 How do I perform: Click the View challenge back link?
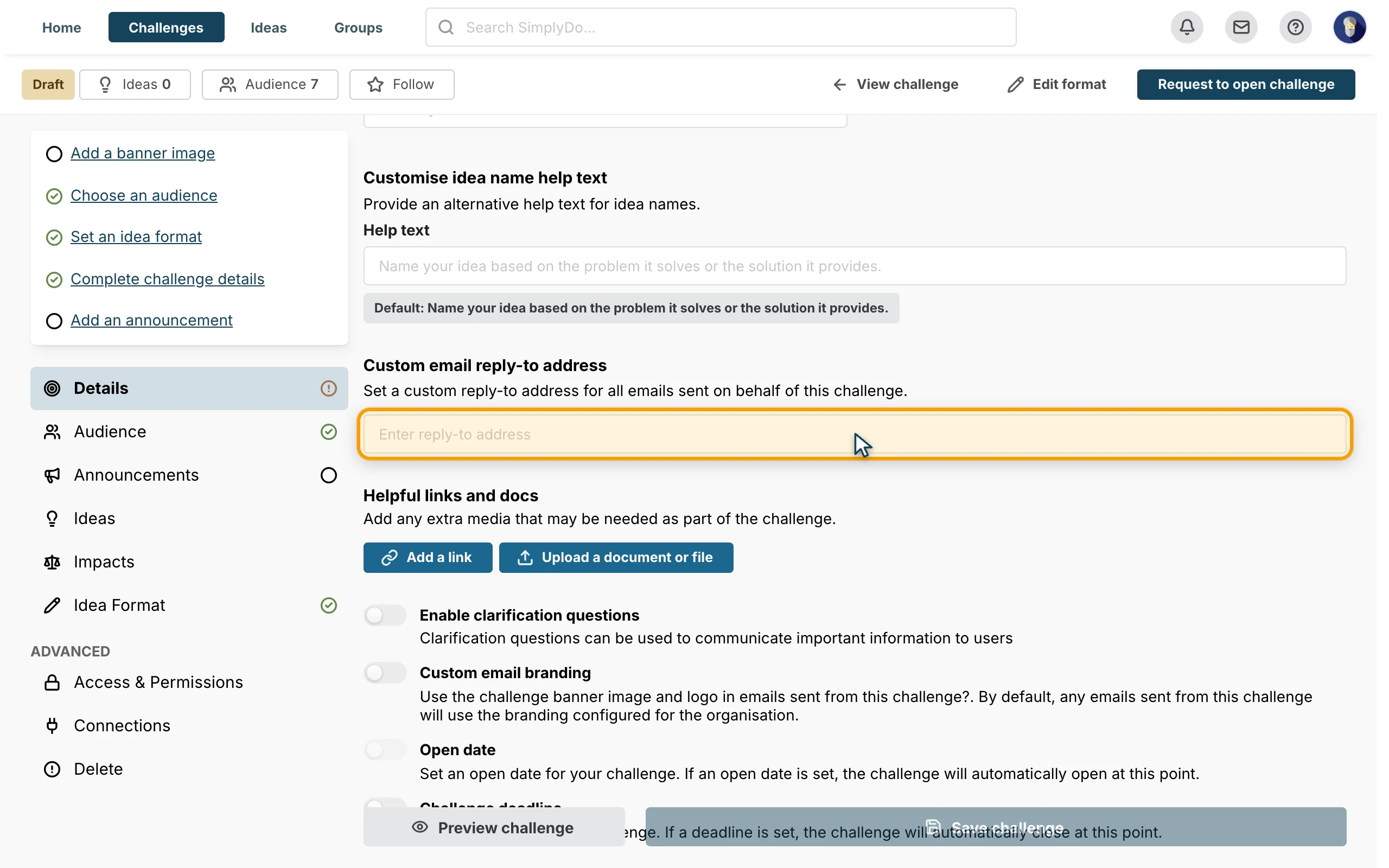point(895,85)
